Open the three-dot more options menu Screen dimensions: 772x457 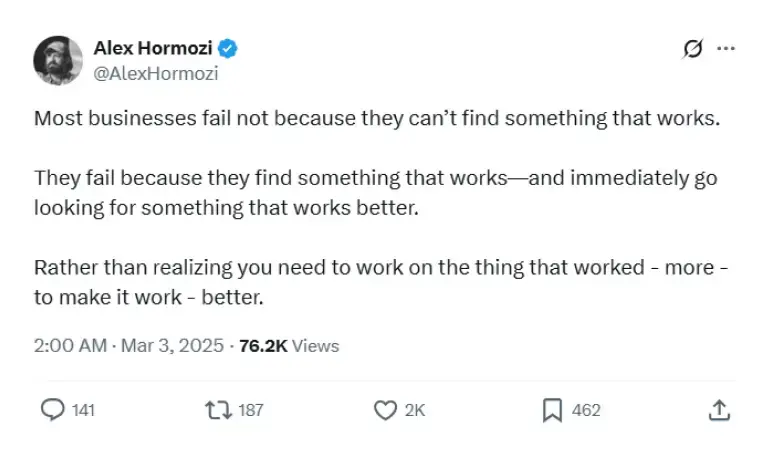[727, 48]
